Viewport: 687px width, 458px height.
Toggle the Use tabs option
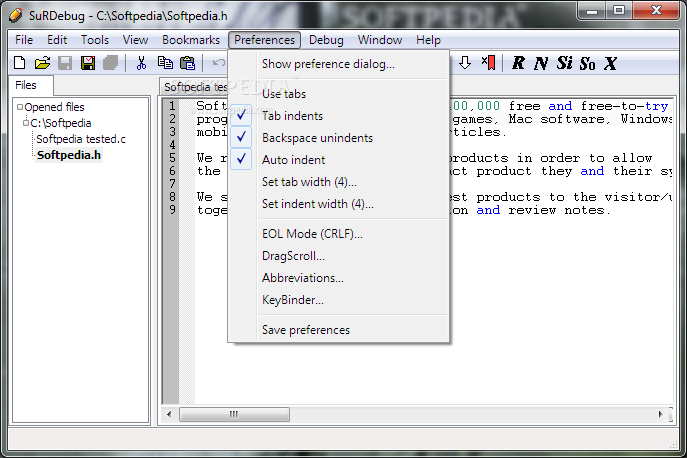[x=338, y=94]
